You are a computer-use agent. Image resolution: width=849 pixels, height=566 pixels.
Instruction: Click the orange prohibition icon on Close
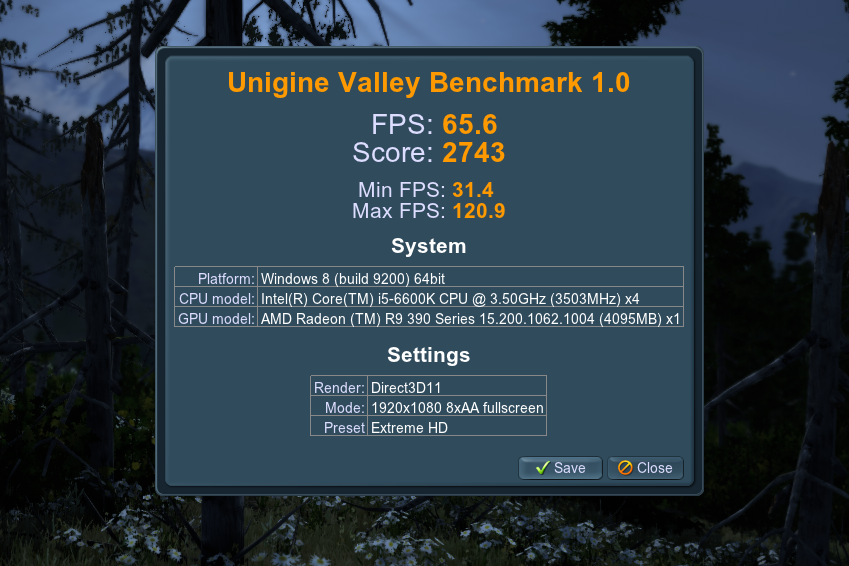click(625, 468)
